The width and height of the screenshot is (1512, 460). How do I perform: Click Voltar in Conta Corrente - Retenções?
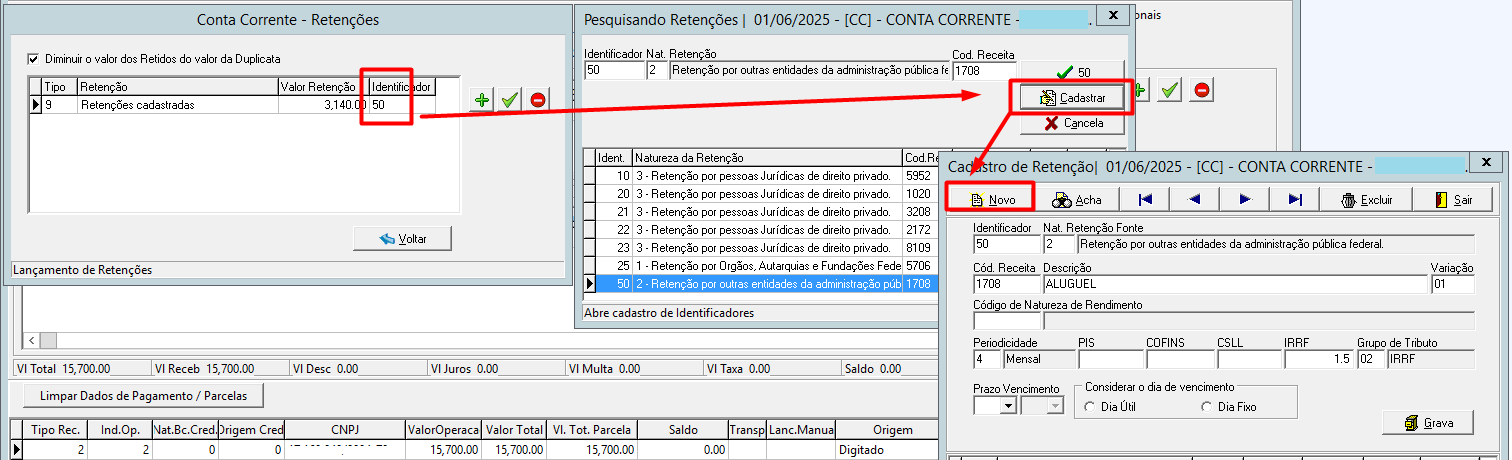[x=403, y=239]
